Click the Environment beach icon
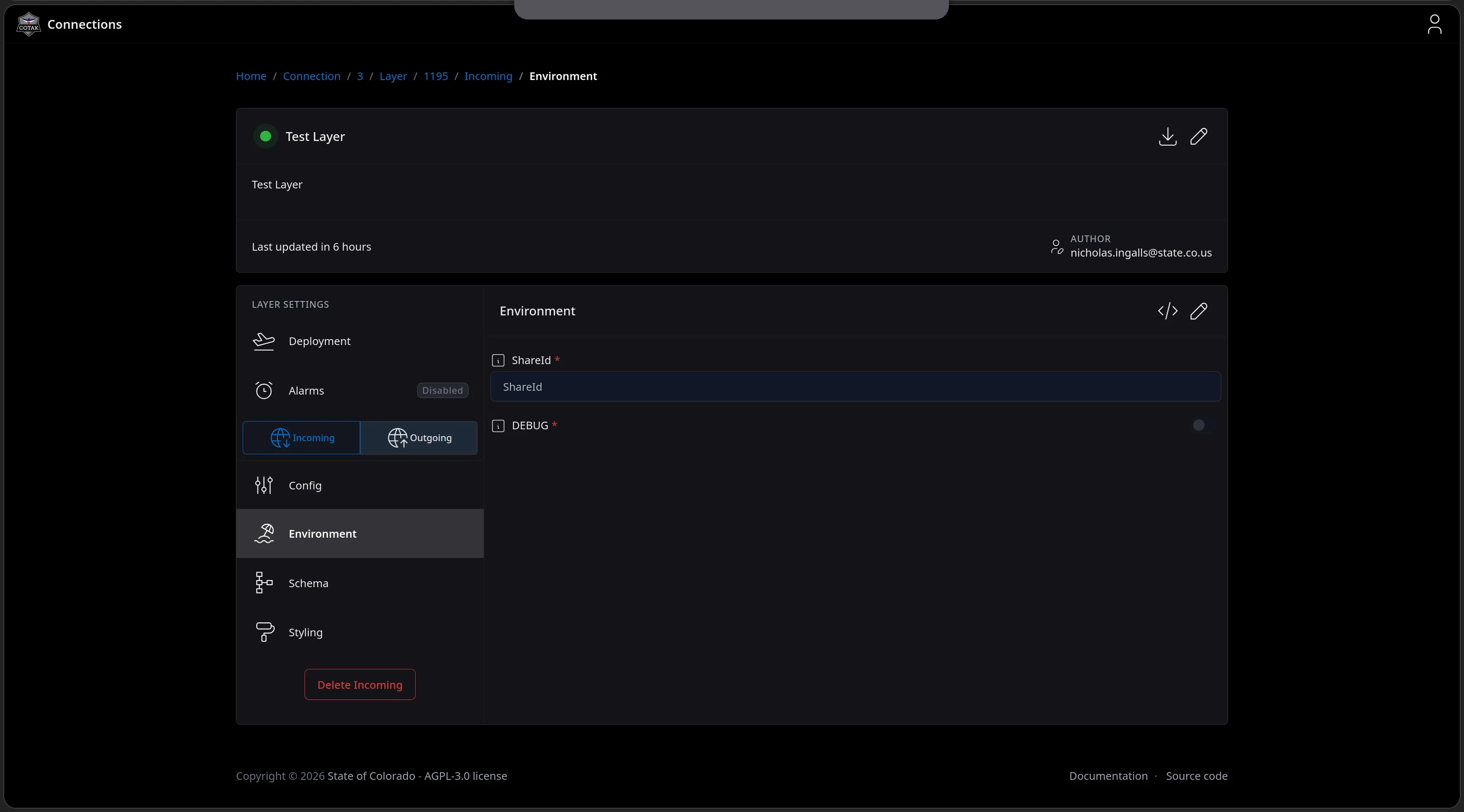 pyautogui.click(x=264, y=534)
